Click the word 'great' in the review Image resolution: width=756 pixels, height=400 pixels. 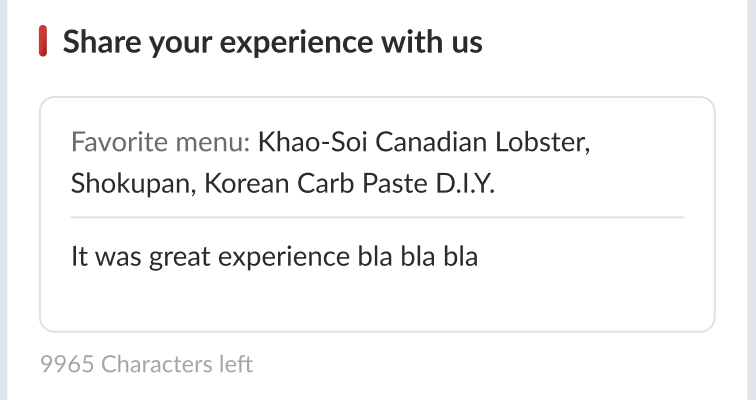coord(175,257)
